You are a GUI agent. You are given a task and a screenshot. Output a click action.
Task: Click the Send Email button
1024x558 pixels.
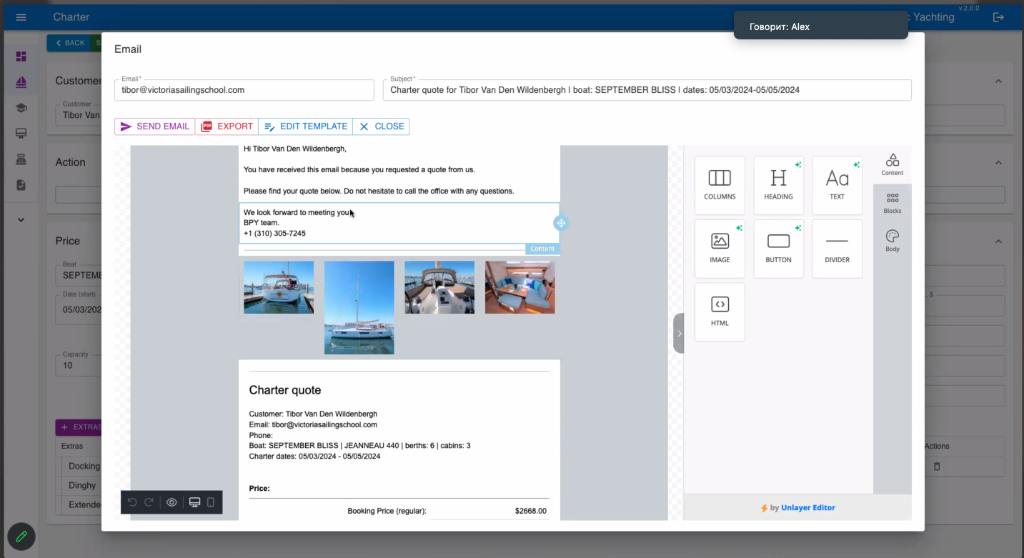[x=154, y=127]
